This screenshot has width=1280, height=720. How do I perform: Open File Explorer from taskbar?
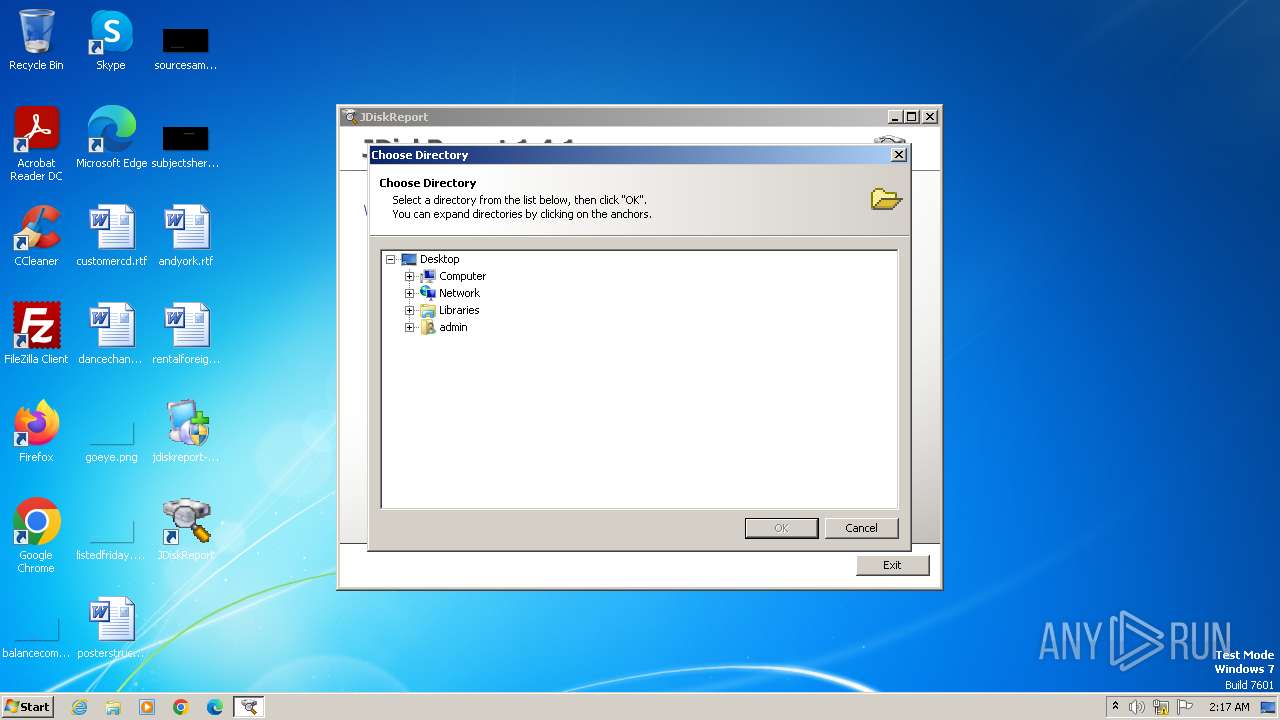113,707
